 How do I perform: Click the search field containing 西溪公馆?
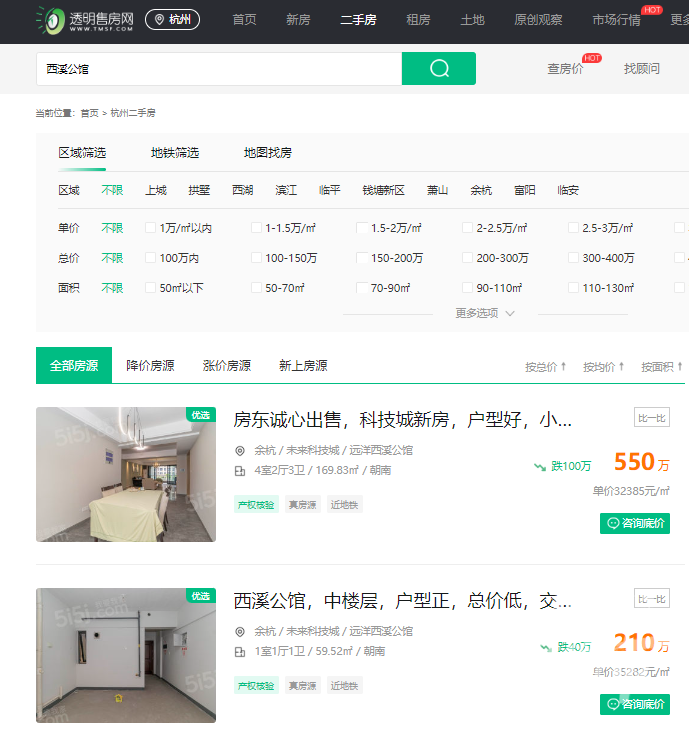point(219,69)
